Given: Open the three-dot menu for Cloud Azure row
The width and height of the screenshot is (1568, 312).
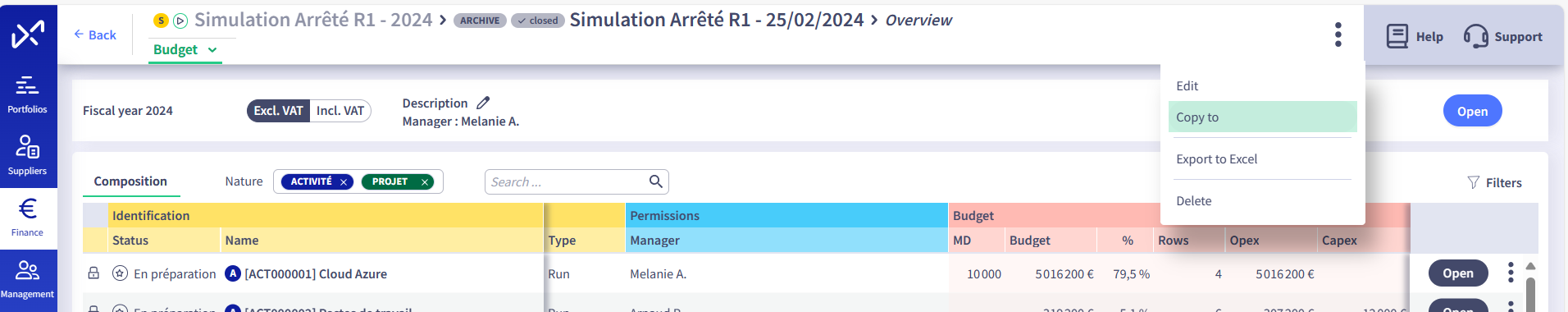Looking at the screenshot, I should (x=1511, y=273).
